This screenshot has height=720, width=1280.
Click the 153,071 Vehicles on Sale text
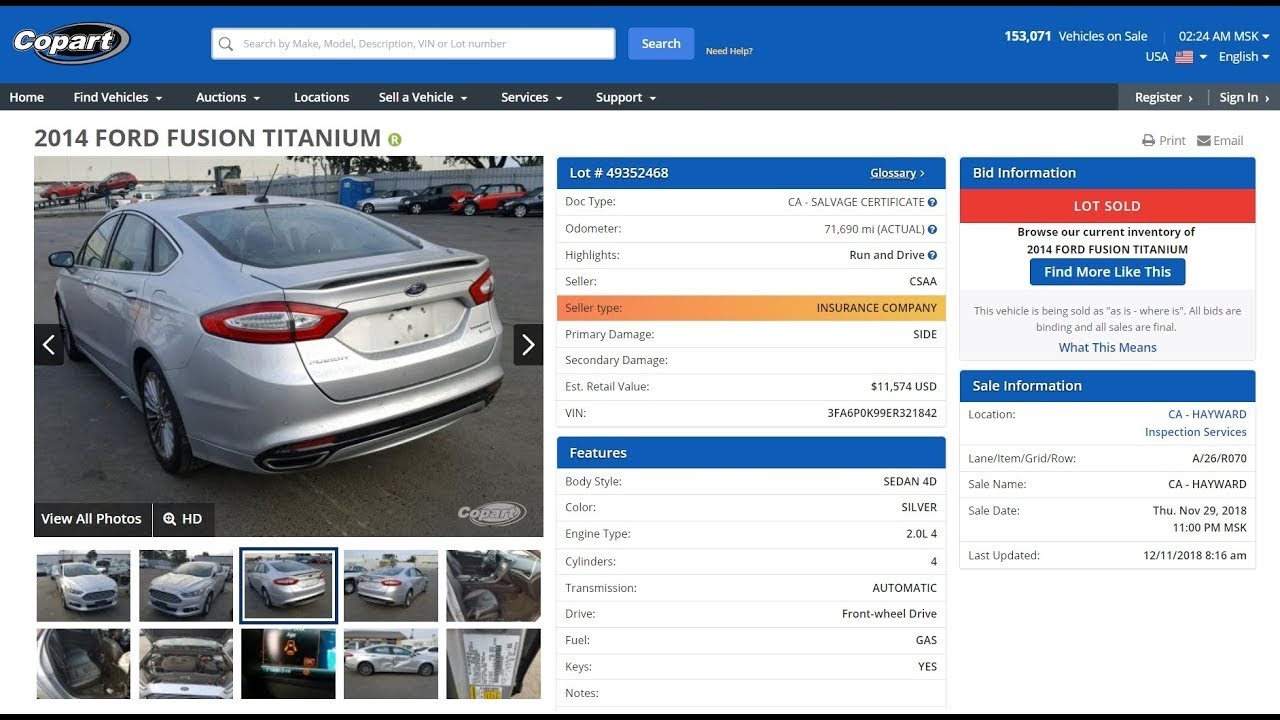(x=1076, y=36)
